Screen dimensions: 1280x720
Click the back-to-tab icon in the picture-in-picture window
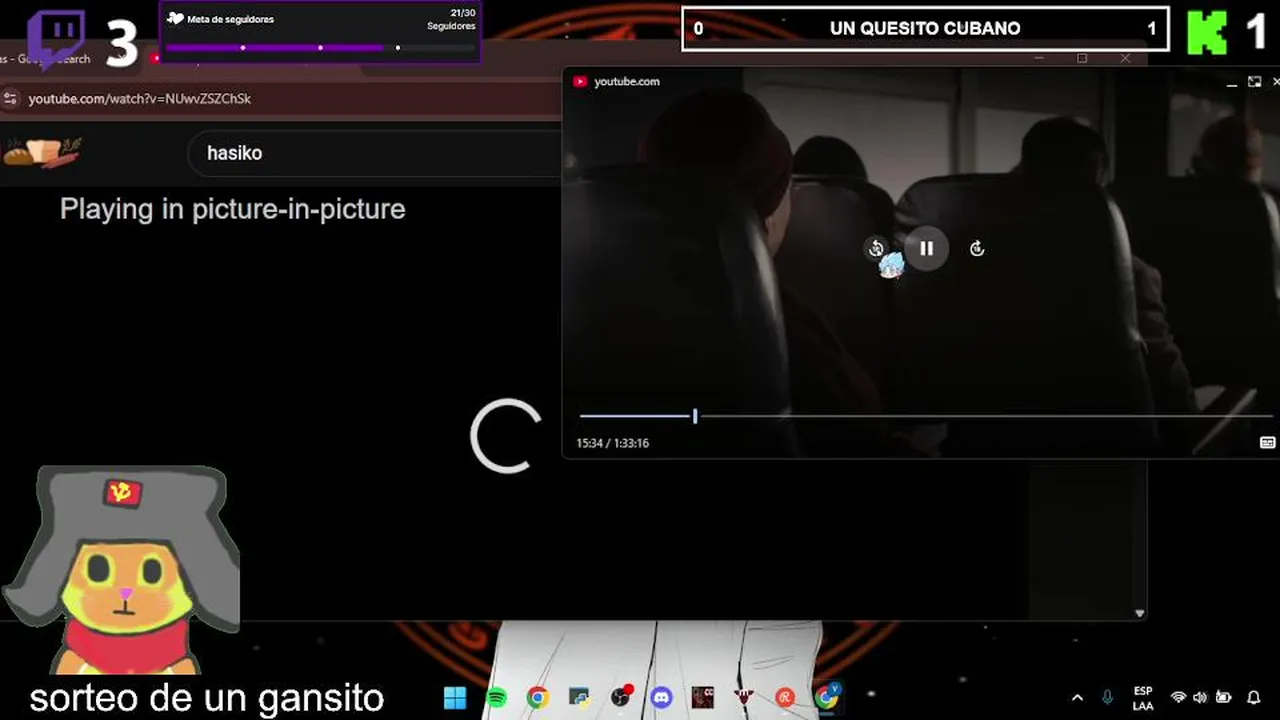1254,82
